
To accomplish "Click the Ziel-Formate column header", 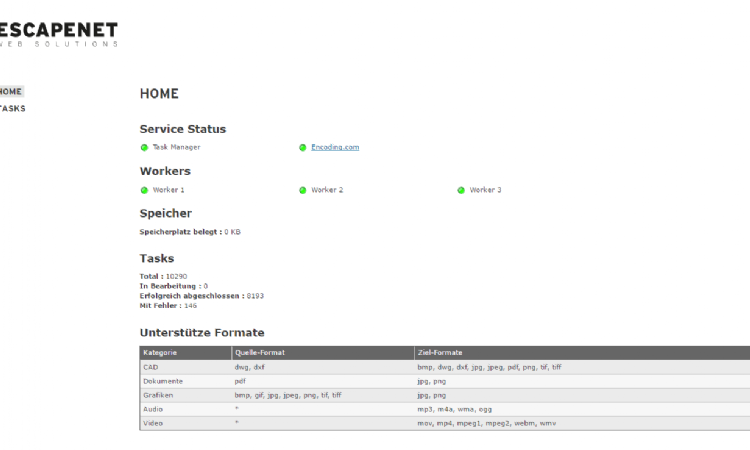I will point(440,352).
